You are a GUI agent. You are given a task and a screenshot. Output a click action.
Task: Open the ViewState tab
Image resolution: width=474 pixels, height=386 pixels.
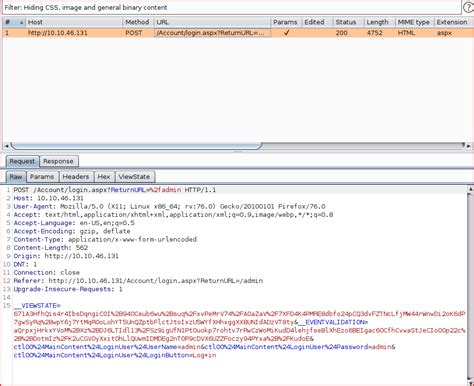coord(134,177)
